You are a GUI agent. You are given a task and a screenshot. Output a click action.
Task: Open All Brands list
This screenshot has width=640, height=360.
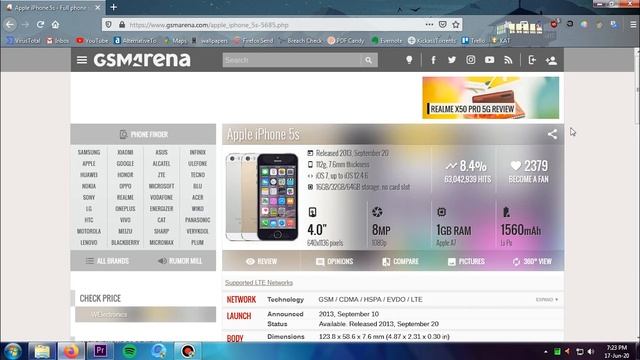click(x=107, y=261)
